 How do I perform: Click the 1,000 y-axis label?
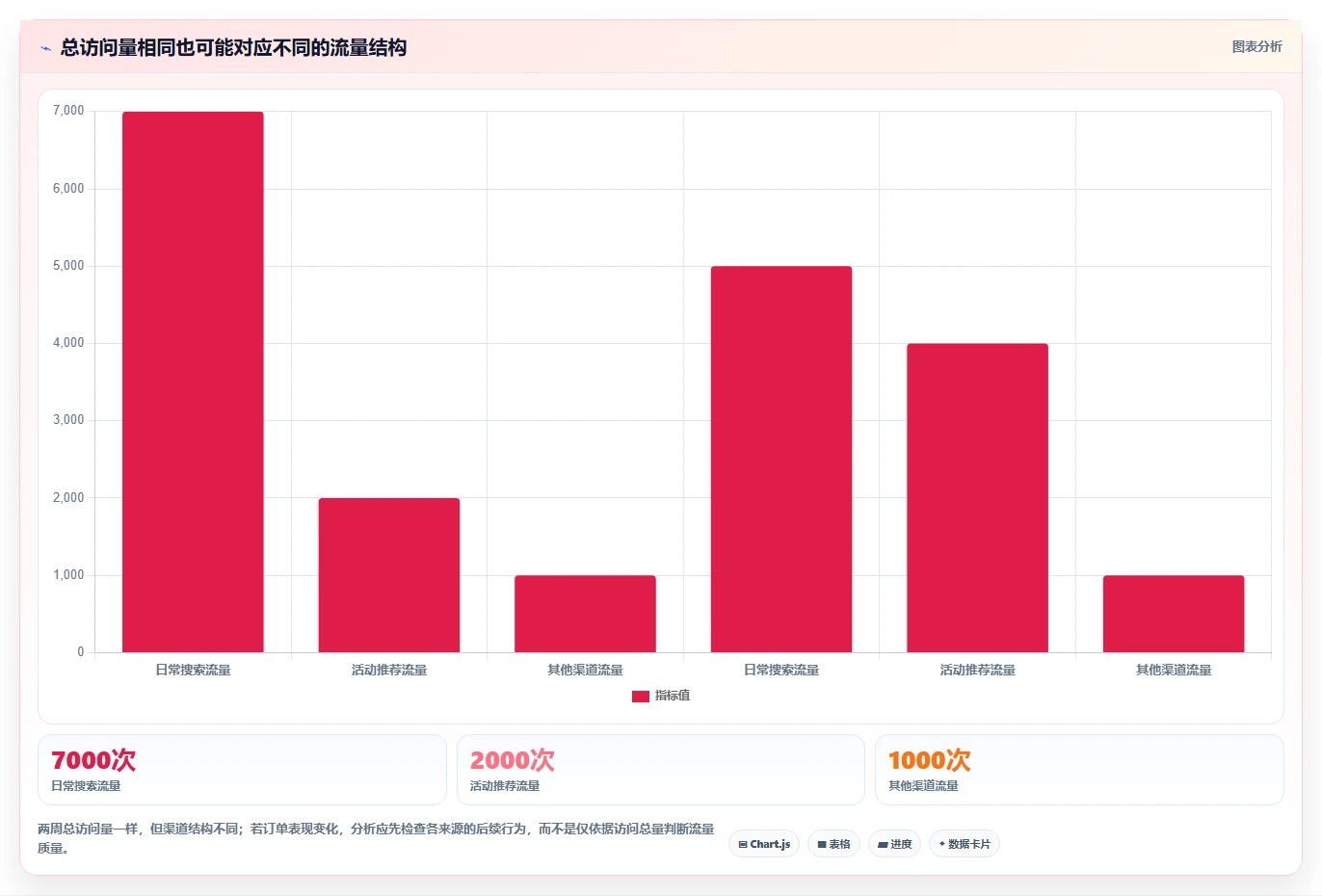coord(68,575)
